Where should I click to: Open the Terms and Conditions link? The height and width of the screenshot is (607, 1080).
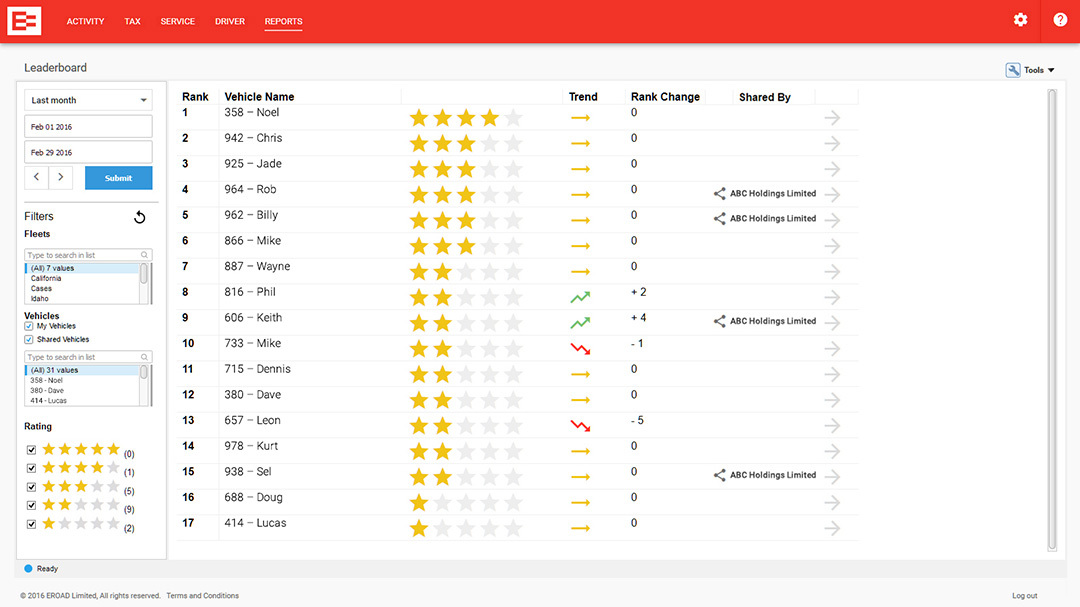[x=202, y=595]
